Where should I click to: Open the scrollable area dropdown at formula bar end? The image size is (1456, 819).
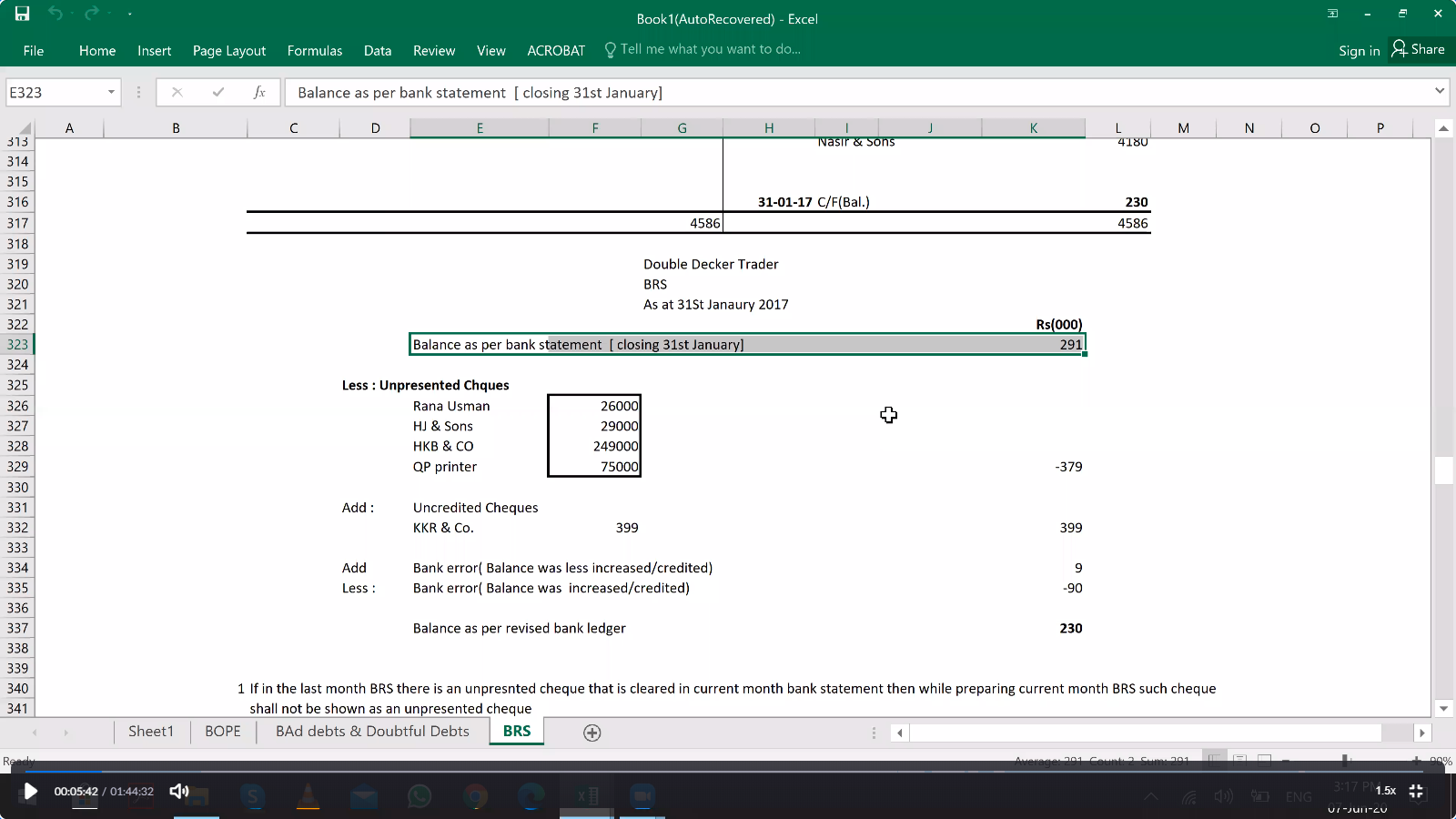point(1439,92)
